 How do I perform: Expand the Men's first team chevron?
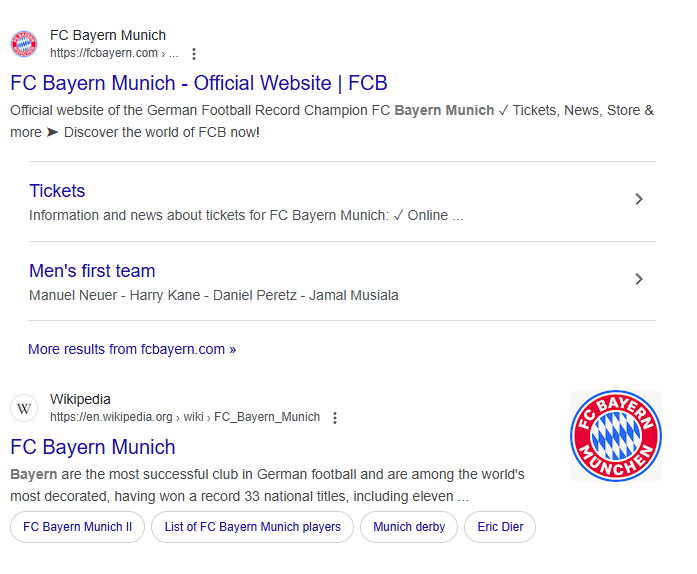[639, 279]
